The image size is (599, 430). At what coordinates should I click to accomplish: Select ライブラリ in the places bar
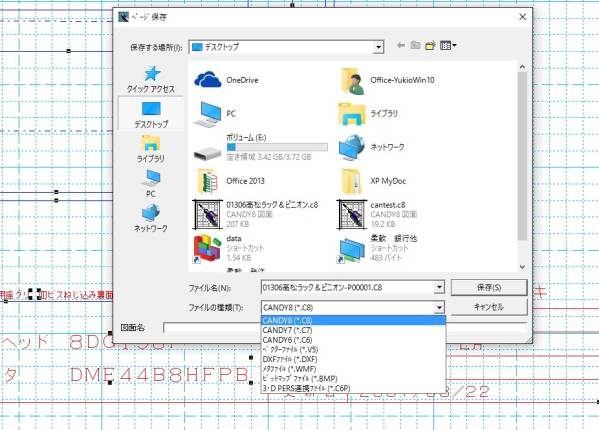point(151,149)
